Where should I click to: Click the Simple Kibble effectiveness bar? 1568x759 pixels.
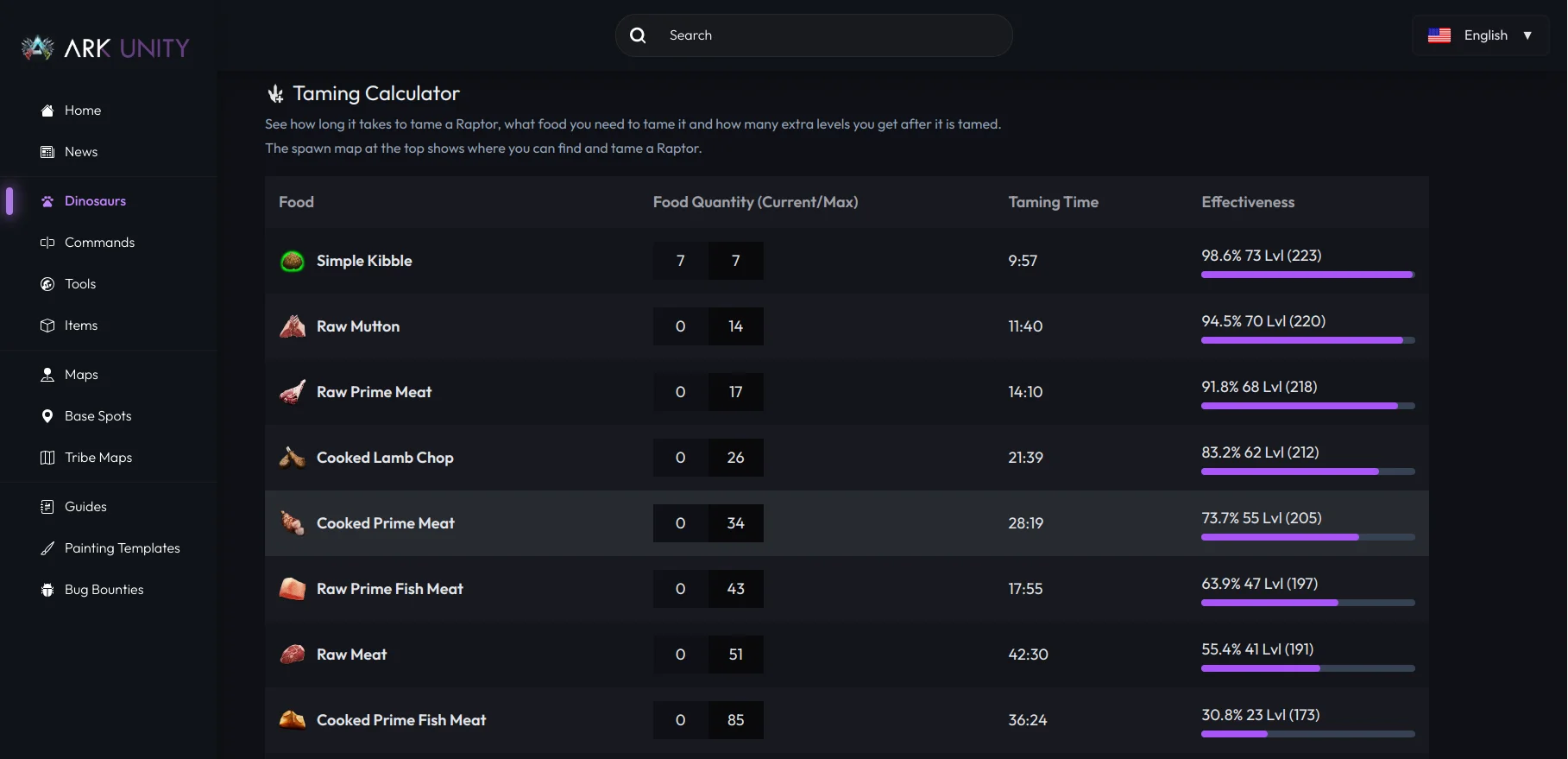[x=1307, y=275]
